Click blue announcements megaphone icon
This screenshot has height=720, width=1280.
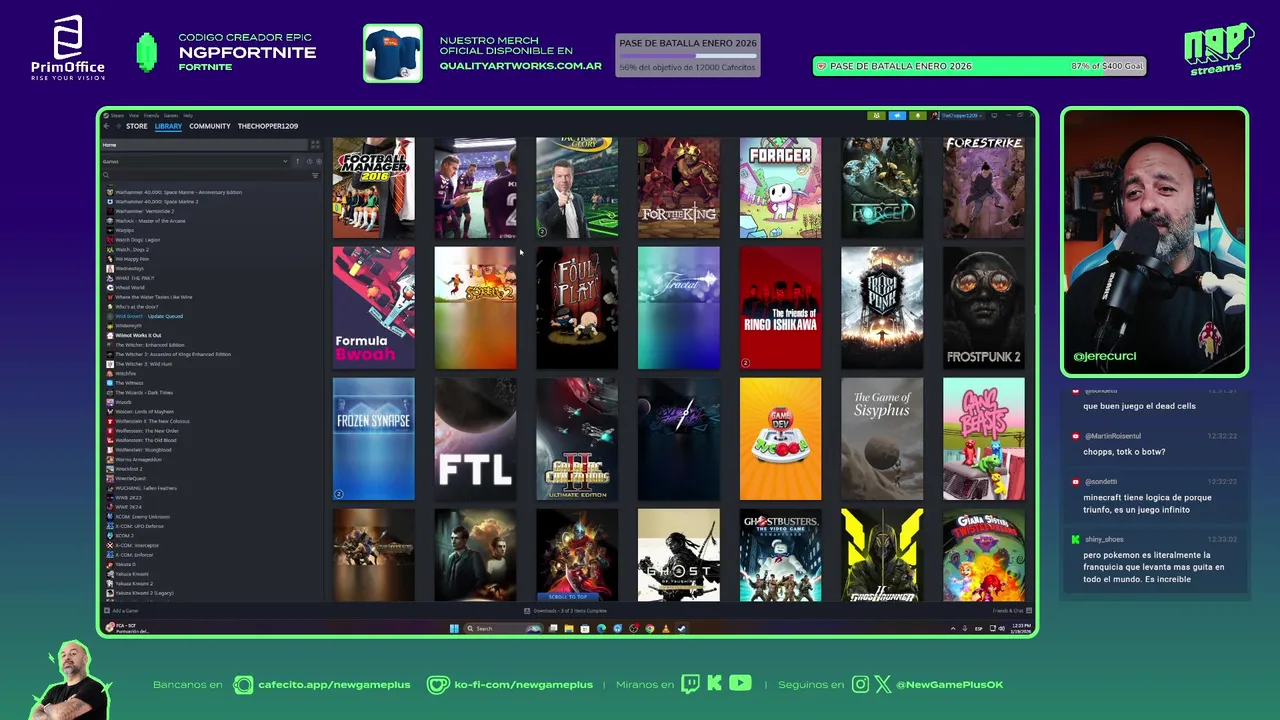click(897, 116)
